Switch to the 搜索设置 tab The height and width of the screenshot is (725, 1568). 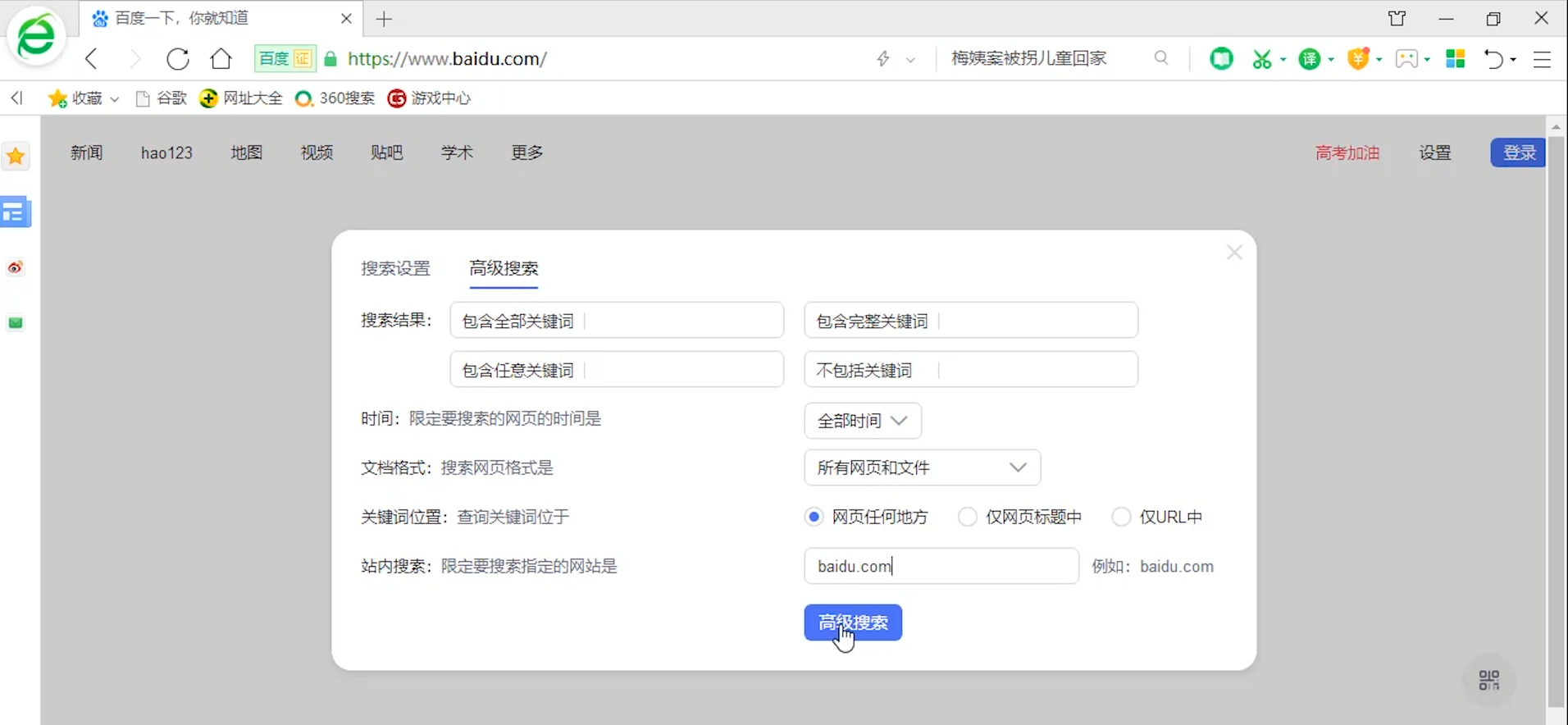click(x=395, y=268)
